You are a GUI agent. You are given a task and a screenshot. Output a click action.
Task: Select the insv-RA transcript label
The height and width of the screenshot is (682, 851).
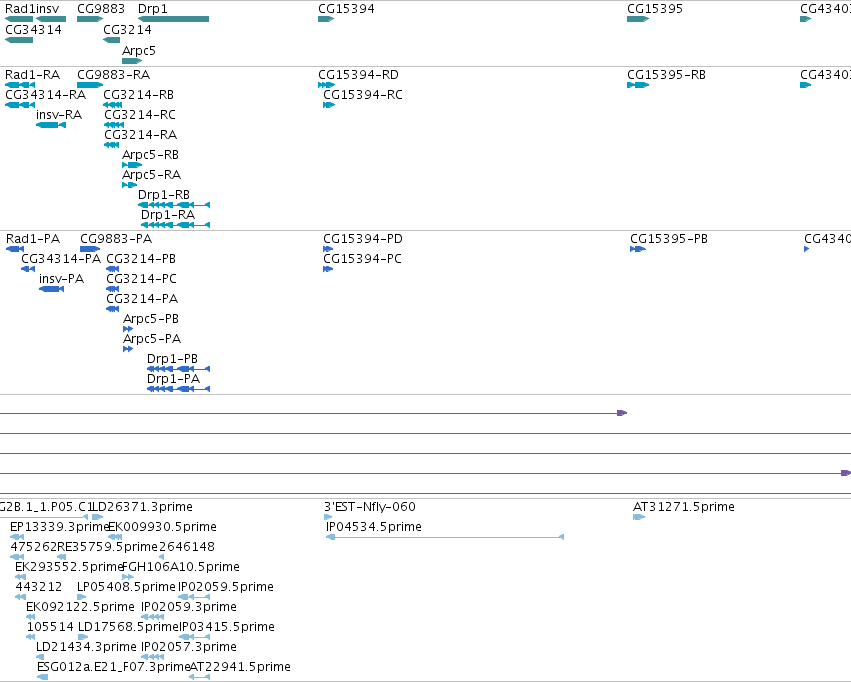[x=59, y=114]
